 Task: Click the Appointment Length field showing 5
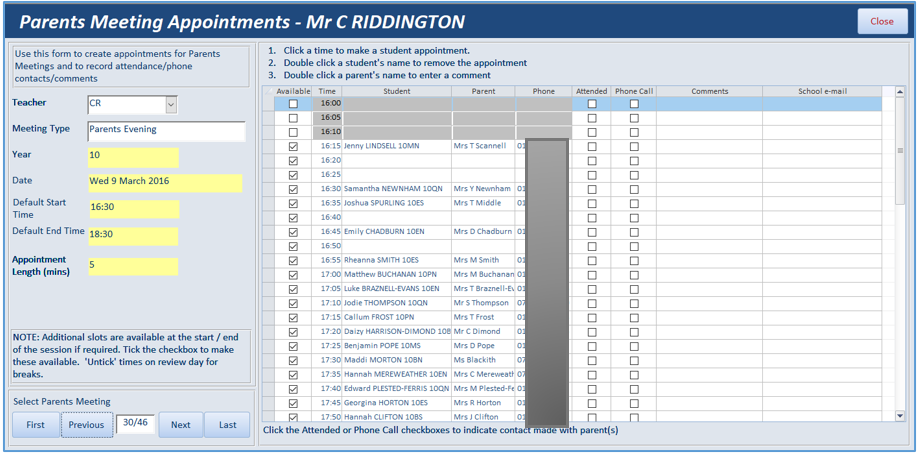(133, 266)
